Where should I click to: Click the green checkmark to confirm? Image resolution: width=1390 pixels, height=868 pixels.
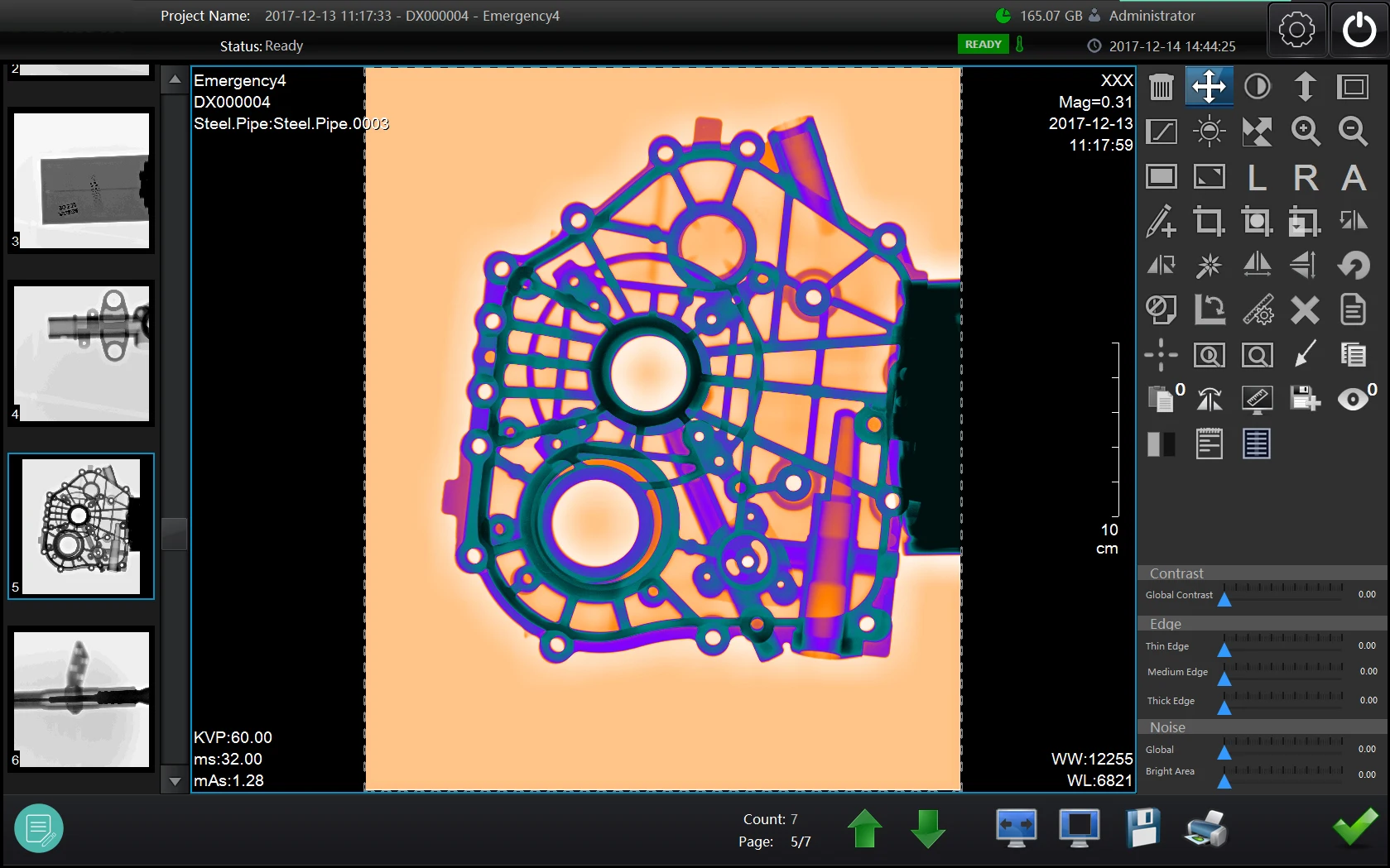(x=1354, y=827)
